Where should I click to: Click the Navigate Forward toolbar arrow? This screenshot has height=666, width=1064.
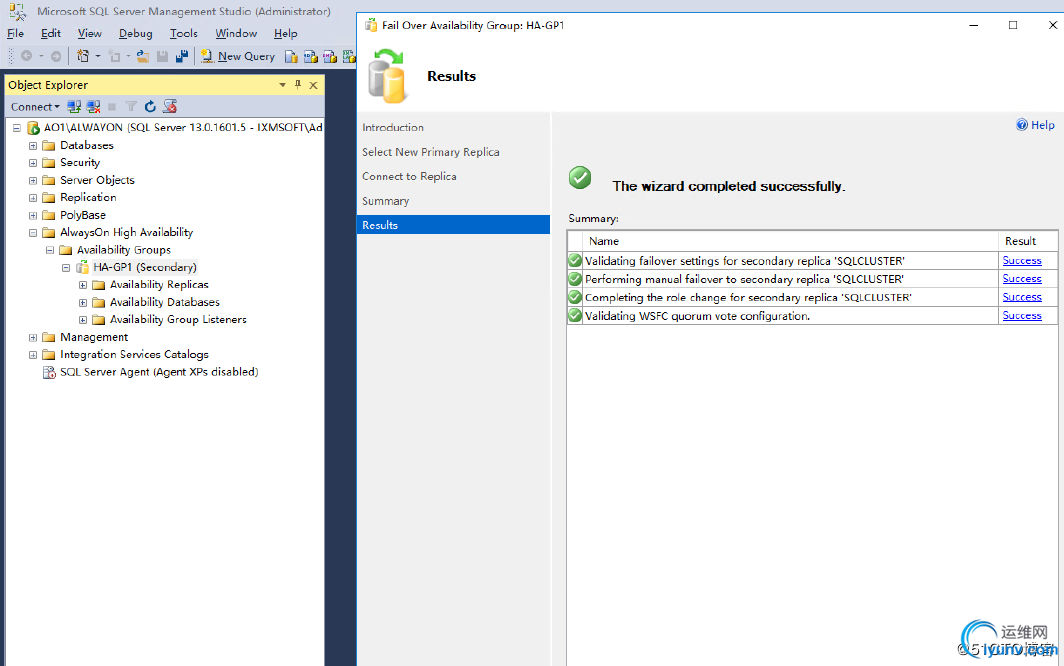coord(56,56)
